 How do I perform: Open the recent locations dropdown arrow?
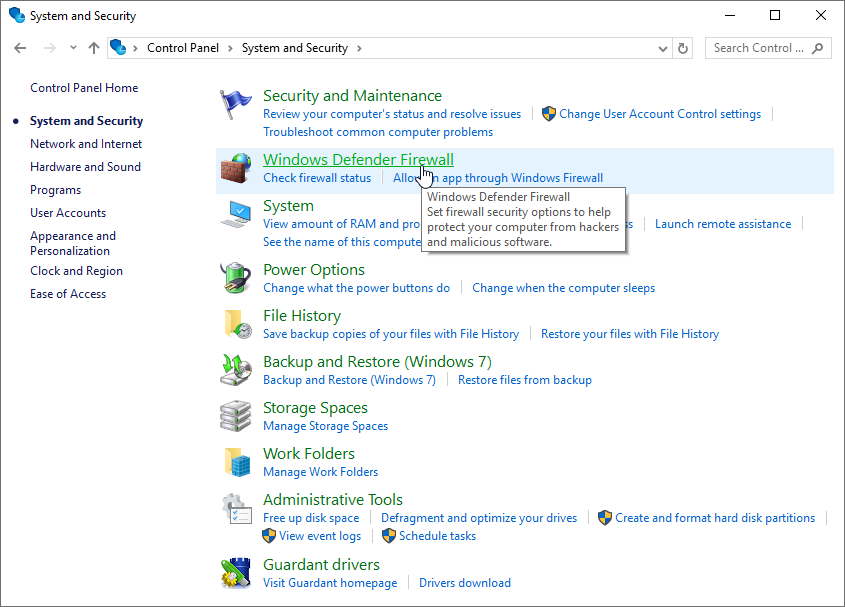tap(73, 48)
